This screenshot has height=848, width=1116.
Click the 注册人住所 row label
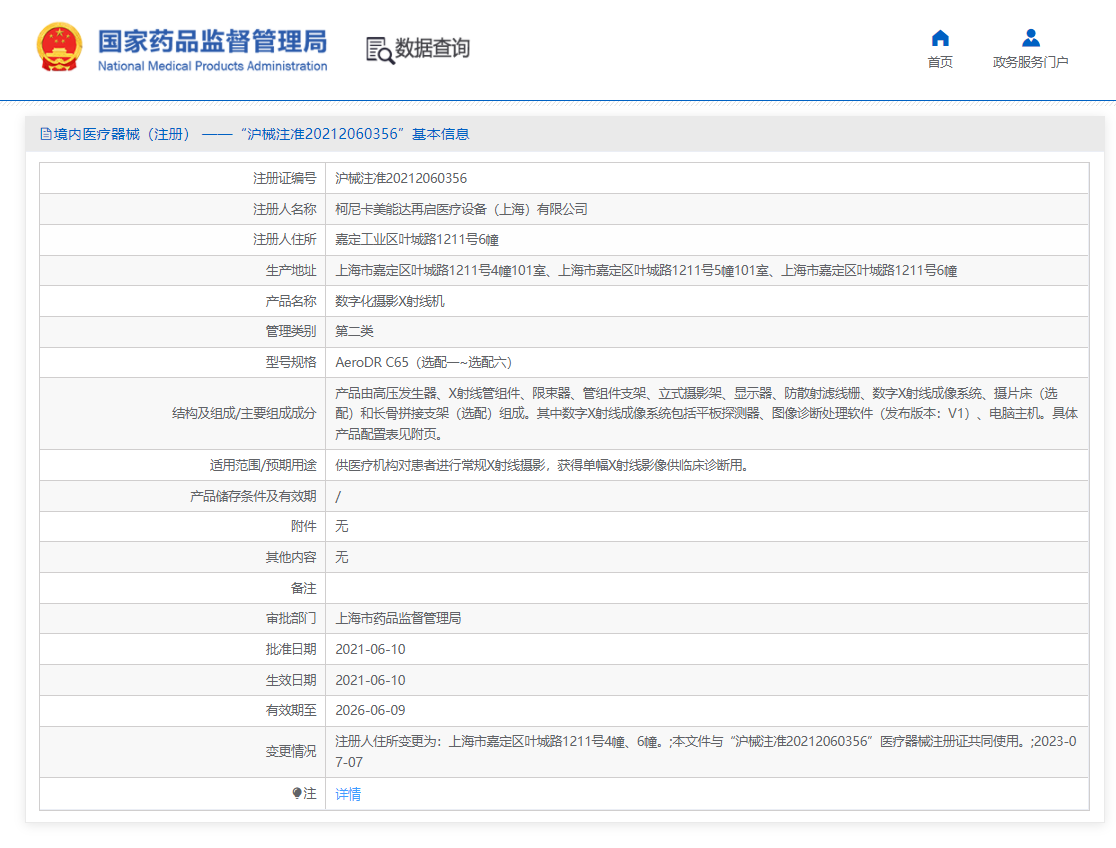point(285,240)
